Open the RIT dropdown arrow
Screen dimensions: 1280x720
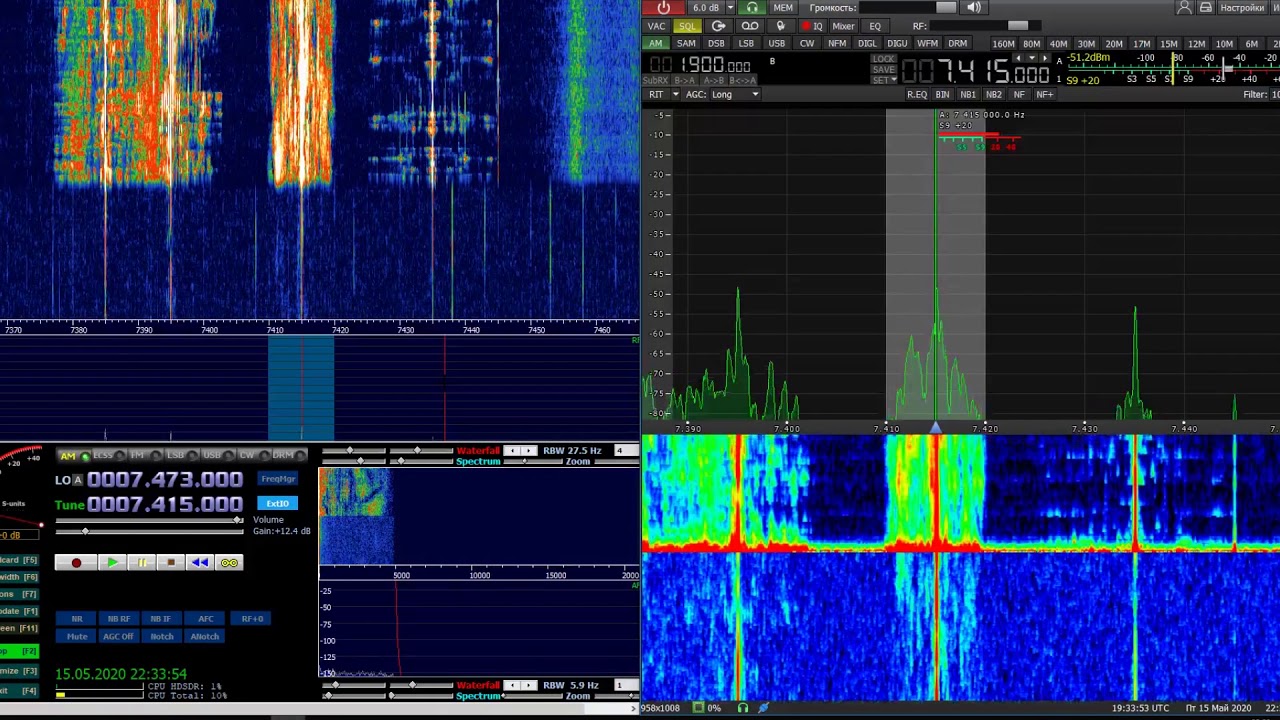[675, 94]
